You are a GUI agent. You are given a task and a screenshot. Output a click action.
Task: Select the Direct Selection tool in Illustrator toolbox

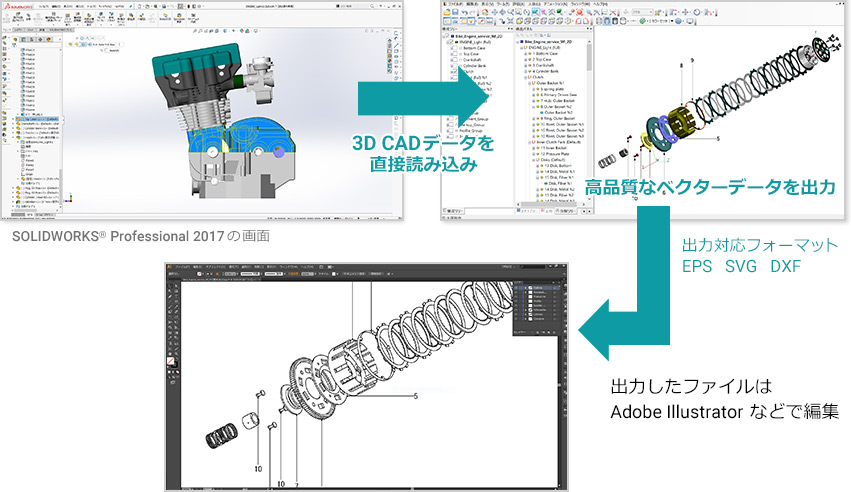coord(176,285)
